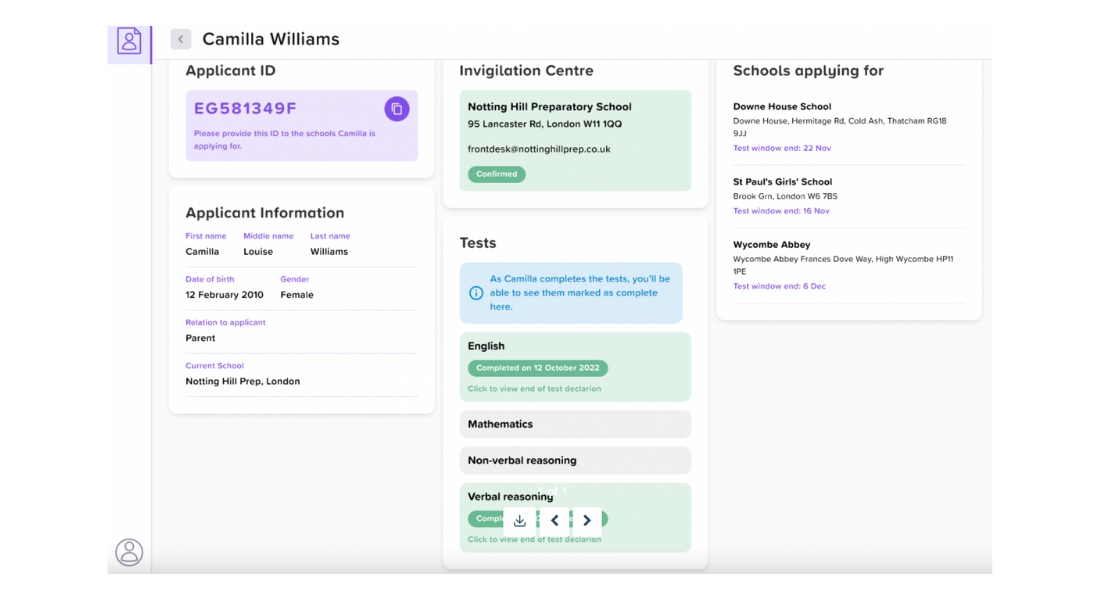1100x600 pixels.
Task: Click the Completed on 12 October 2022 badge
Action: (537, 368)
